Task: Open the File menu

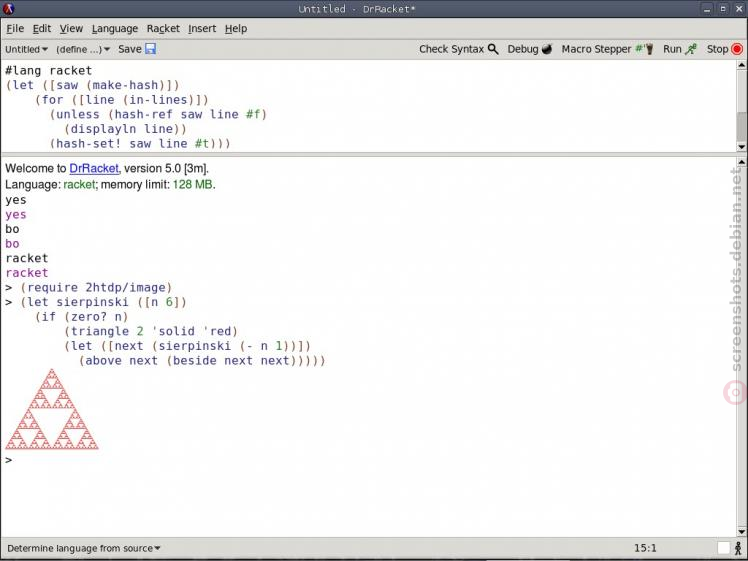Action: 15,29
